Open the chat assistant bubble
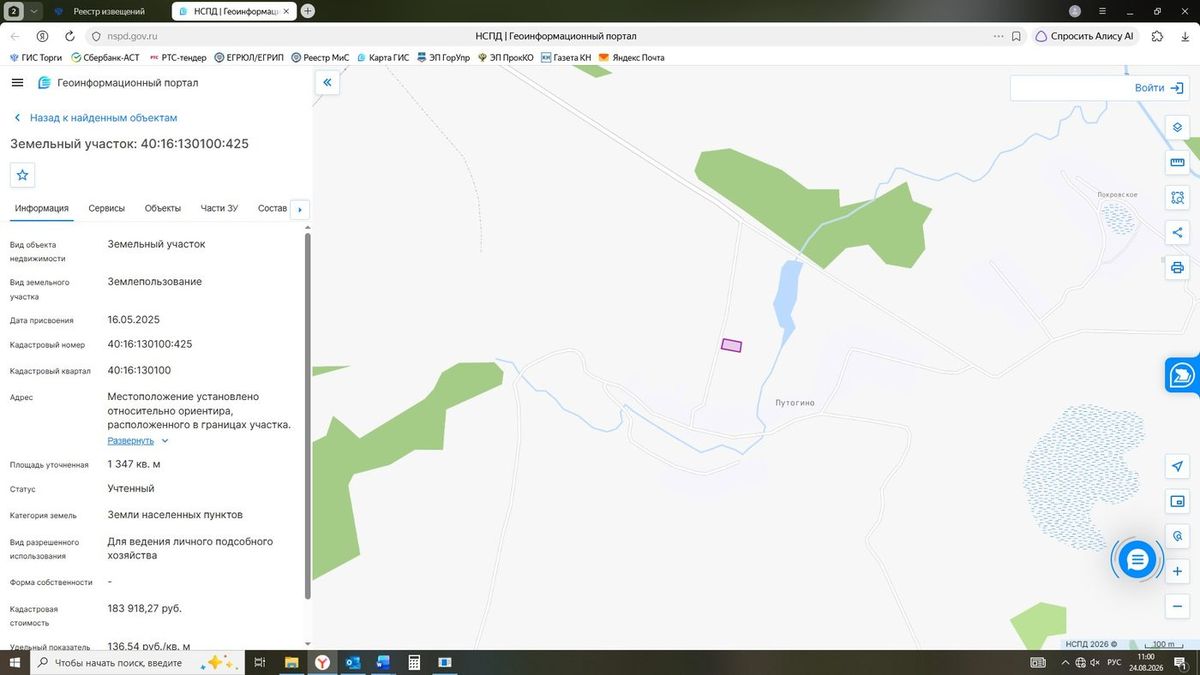The image size is (1200, 675). click(1137, 560)
